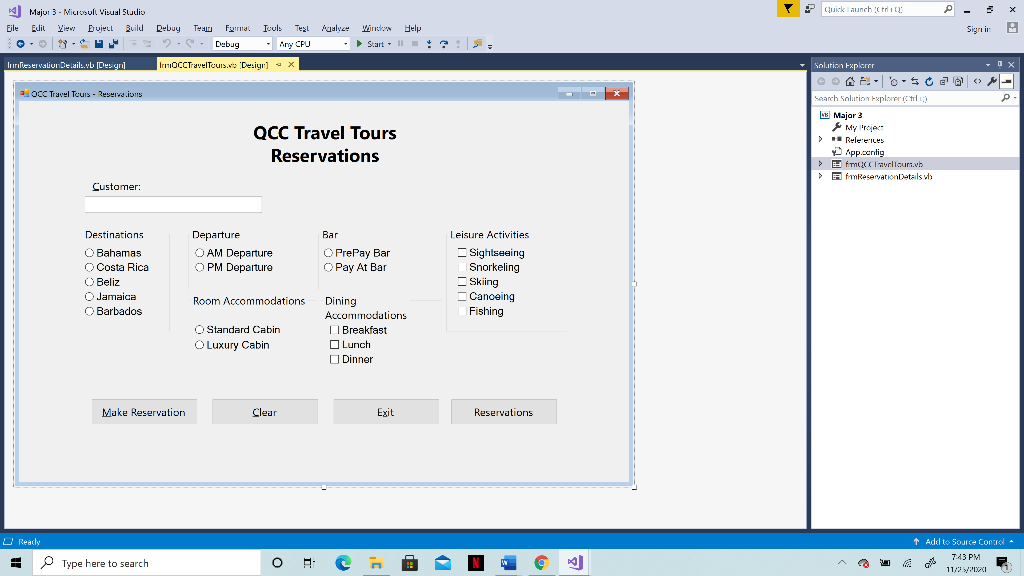This screenshot has height=576, width=1024.
Task: Click the Exit button on the form
Action: (386, 412)
